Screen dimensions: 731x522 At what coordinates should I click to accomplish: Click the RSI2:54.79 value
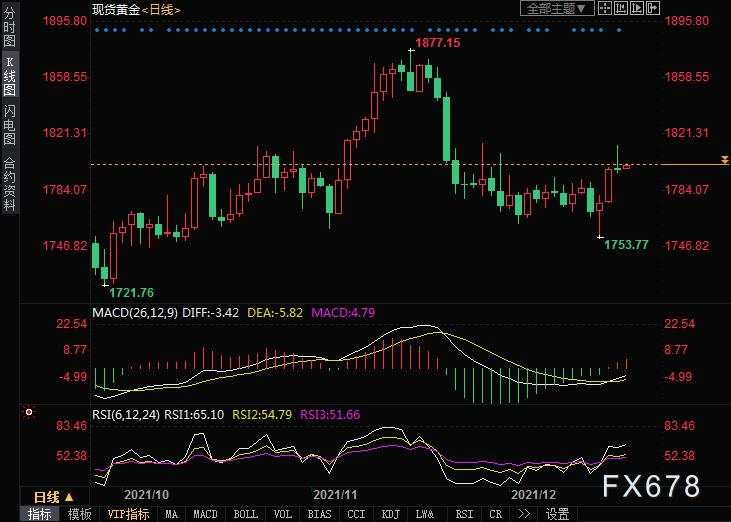262,414
